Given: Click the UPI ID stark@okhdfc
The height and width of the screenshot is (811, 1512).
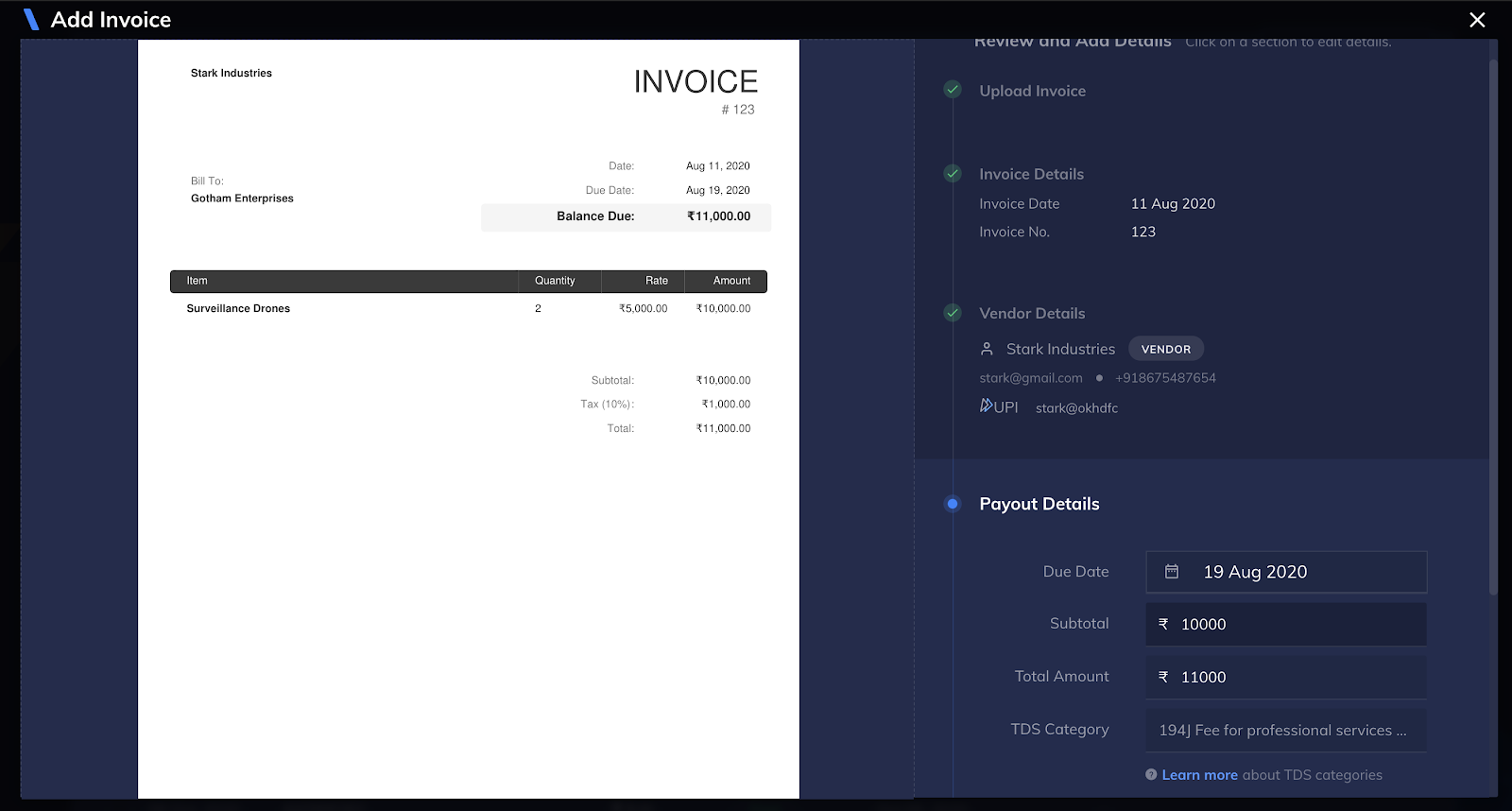Looking at the screenshot, I should click(x=1076, y=407).
